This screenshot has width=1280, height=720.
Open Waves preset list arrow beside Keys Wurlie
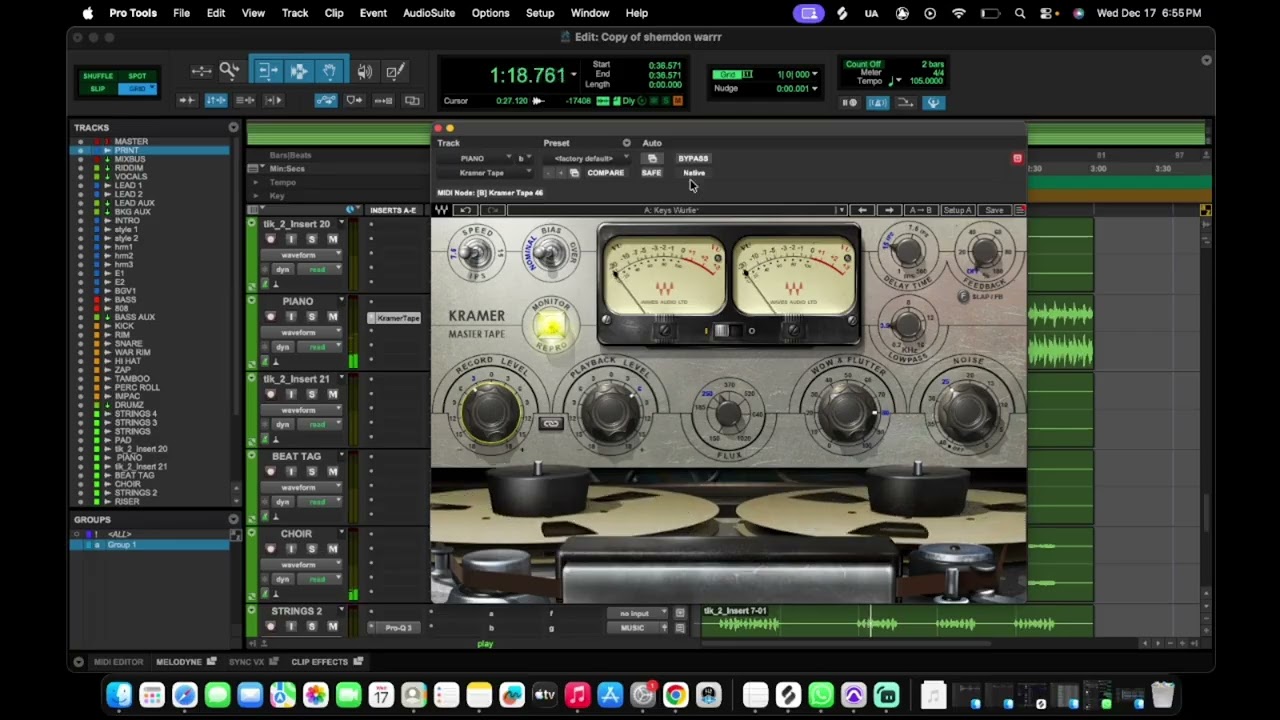pyautogui.click(x=841, y=210)
